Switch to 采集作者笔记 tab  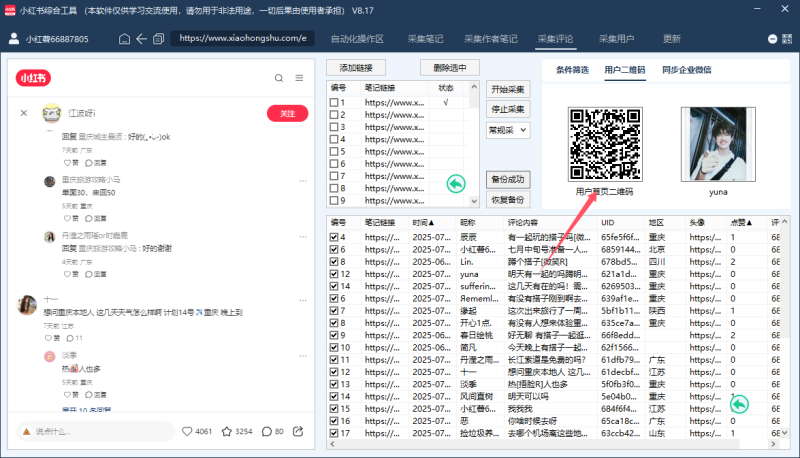point(490,39)
